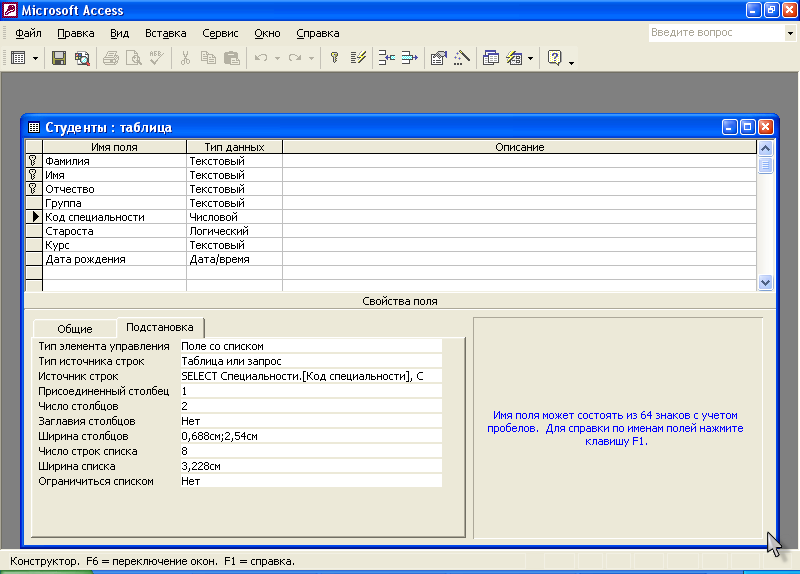This screenshot has width=800, height=574.
Task: Click the Paste clipboard icon
Action: (232, 58)
